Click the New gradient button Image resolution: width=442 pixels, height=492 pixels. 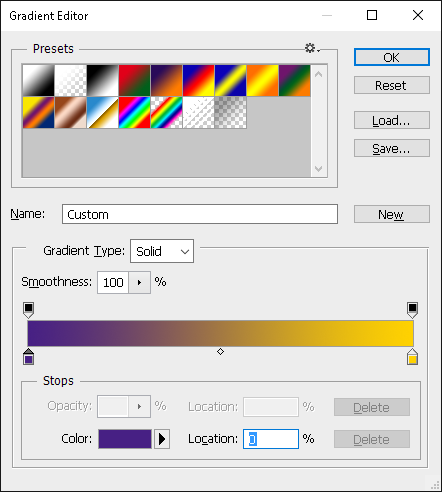[392, 214]
